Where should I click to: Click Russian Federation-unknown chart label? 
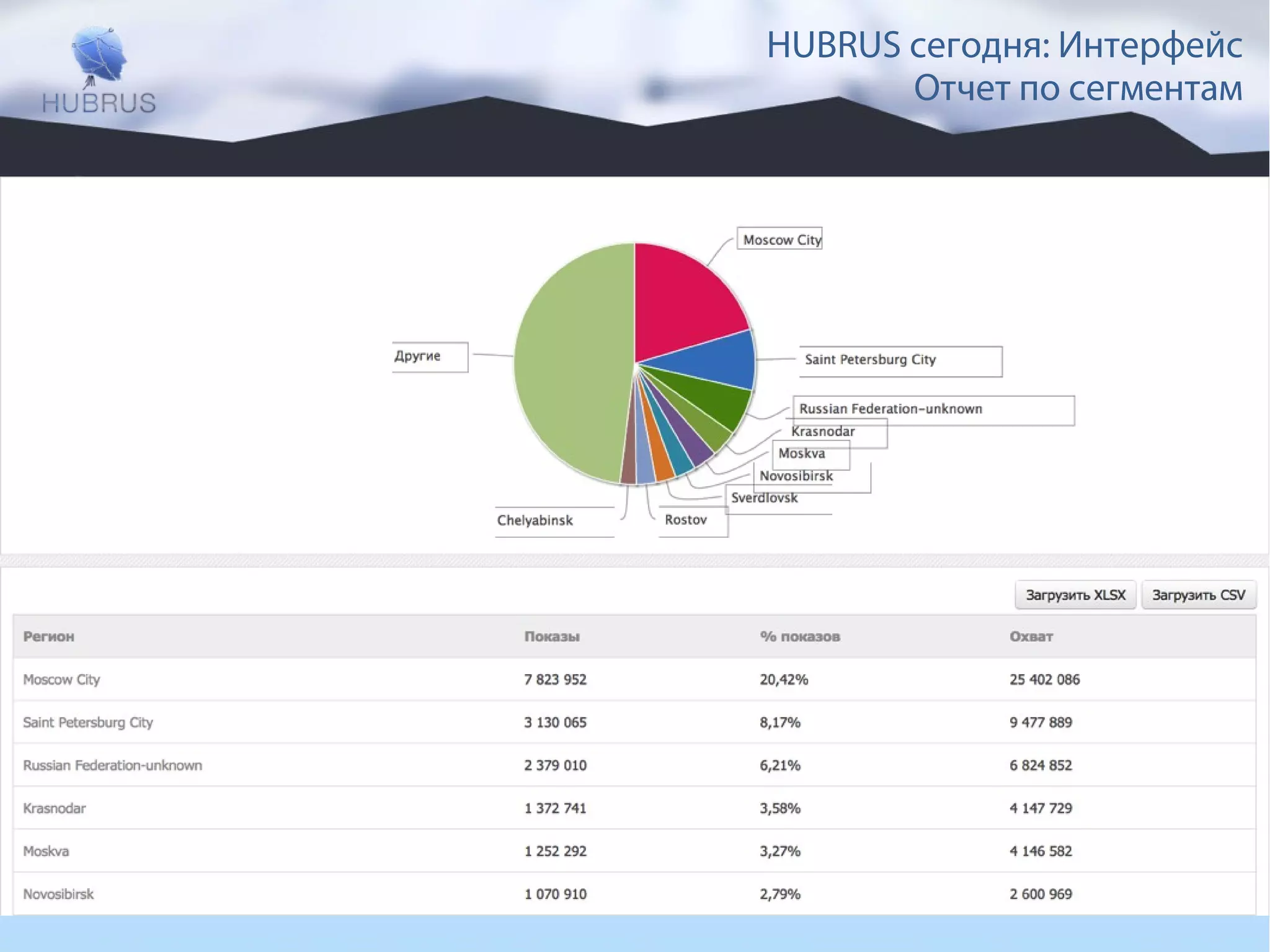933,410
